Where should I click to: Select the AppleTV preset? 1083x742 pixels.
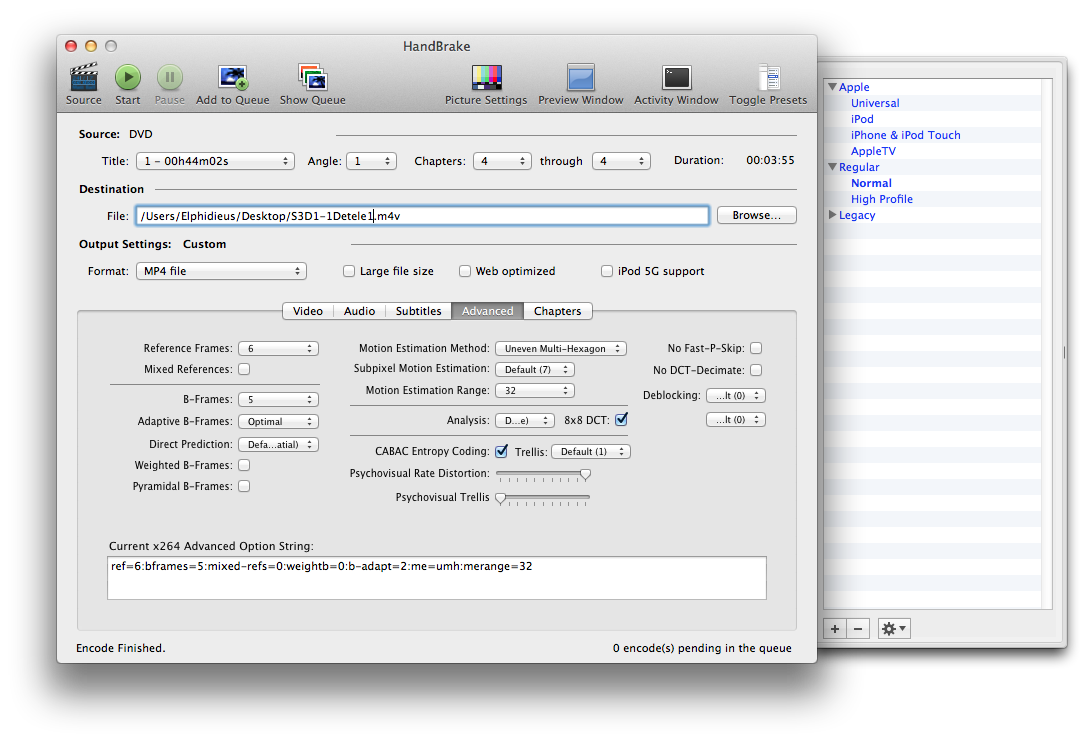click(873, 151)
